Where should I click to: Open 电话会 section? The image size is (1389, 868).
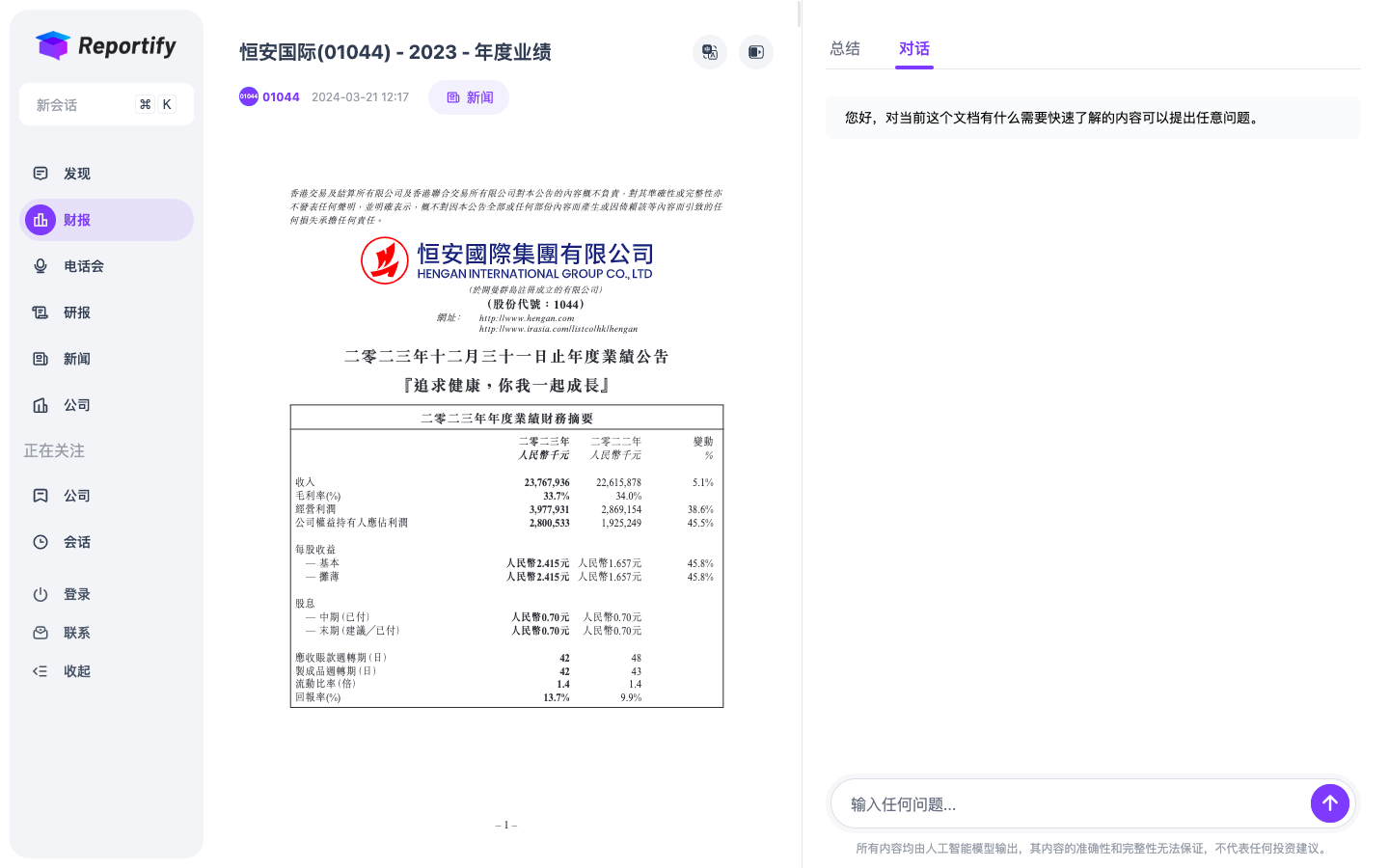(x=106, y=266)
